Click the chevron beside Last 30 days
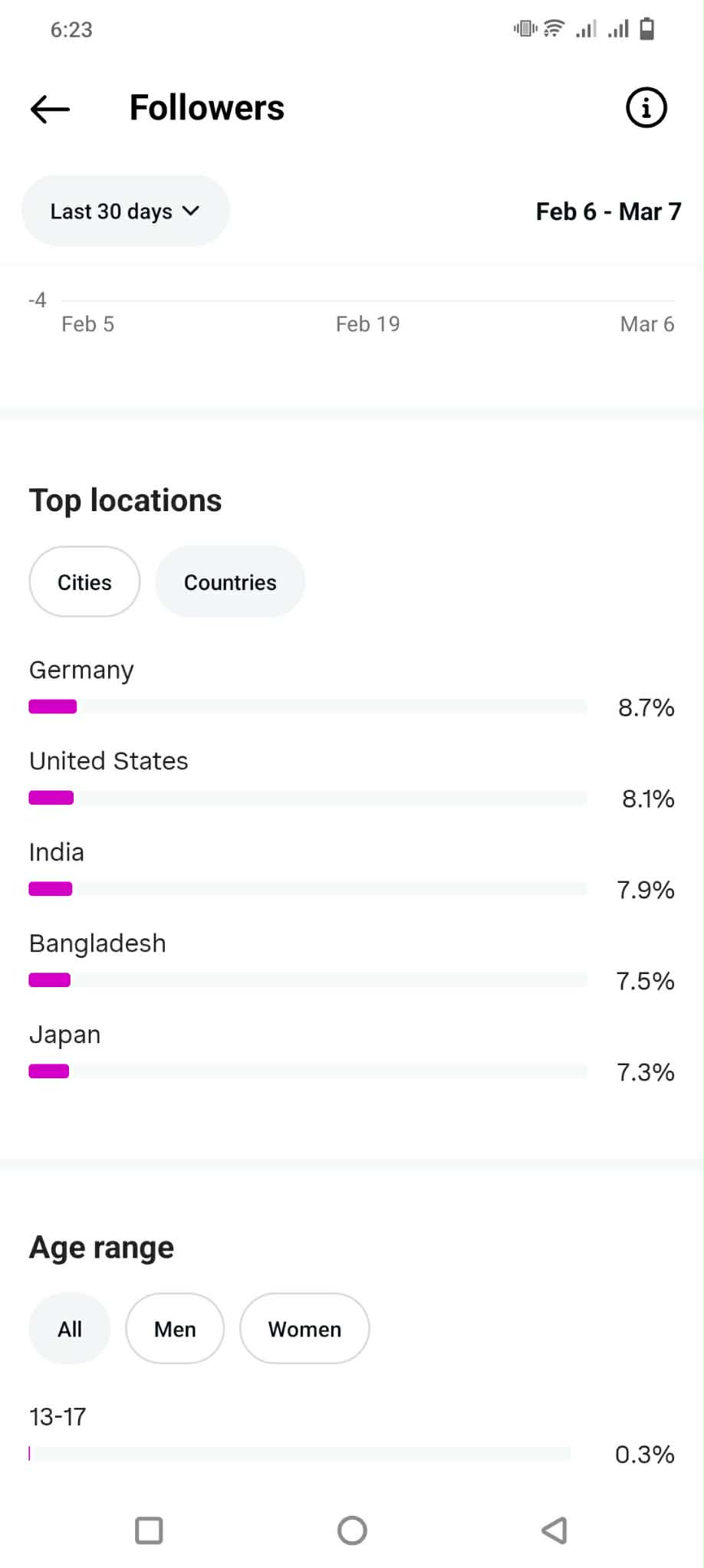 click(x=191, y=211)
